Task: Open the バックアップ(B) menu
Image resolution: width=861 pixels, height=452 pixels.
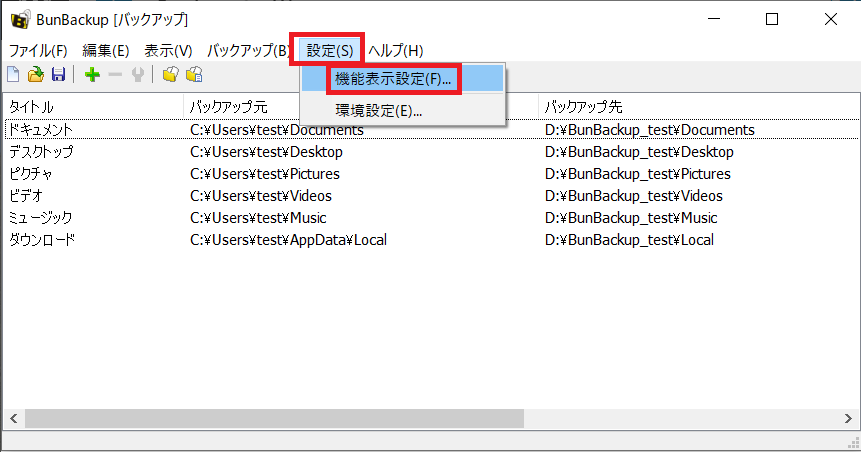Action: (x=248, y=51)
